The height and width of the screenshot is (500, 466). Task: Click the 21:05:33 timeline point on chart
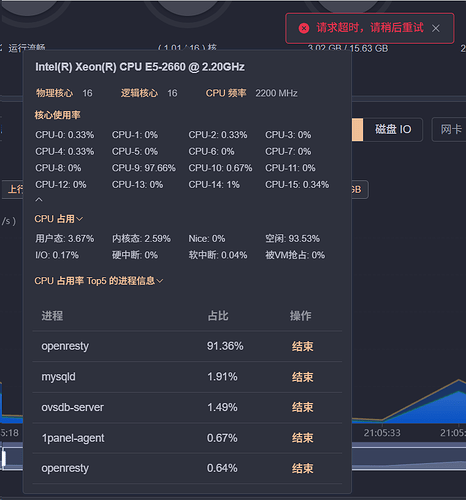click(x=382, y=433)
